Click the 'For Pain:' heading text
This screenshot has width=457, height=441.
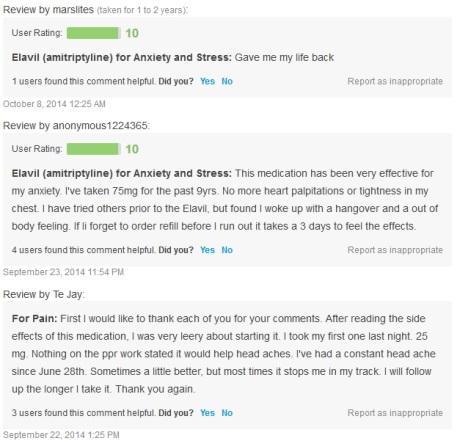coord(35,318)
